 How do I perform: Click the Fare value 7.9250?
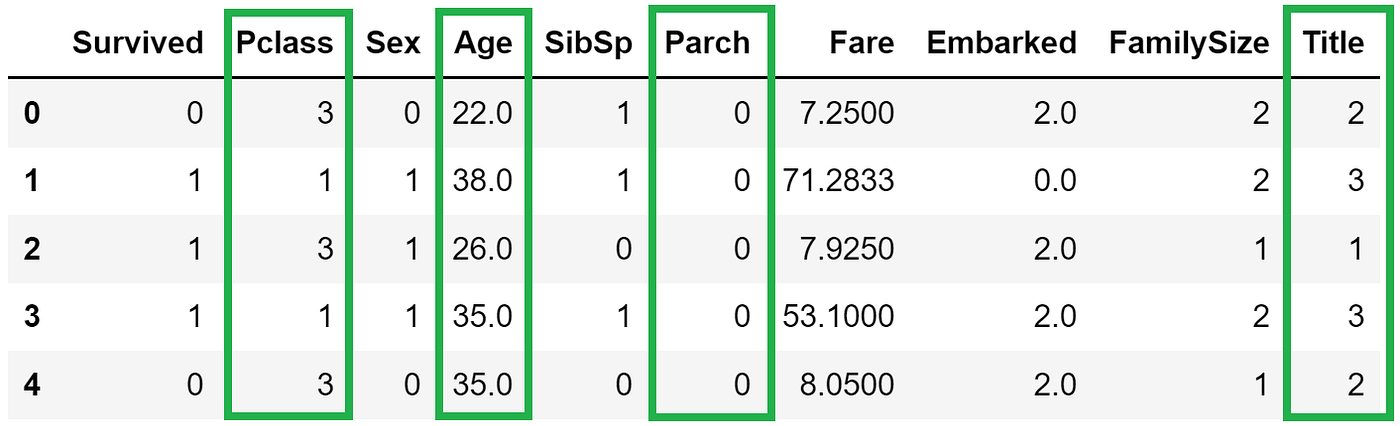pos(849,248)
